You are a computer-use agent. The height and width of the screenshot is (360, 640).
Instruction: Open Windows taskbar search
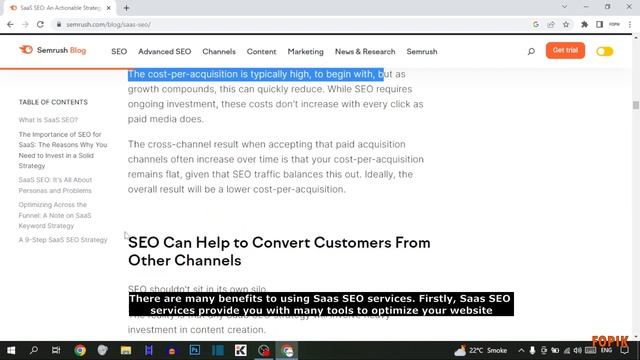34,351
